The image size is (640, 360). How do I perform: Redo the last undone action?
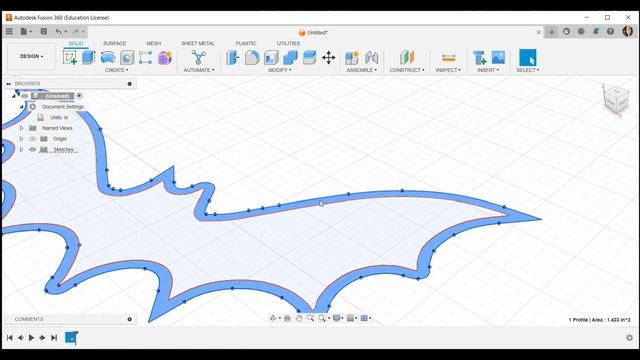click(76, 31)
